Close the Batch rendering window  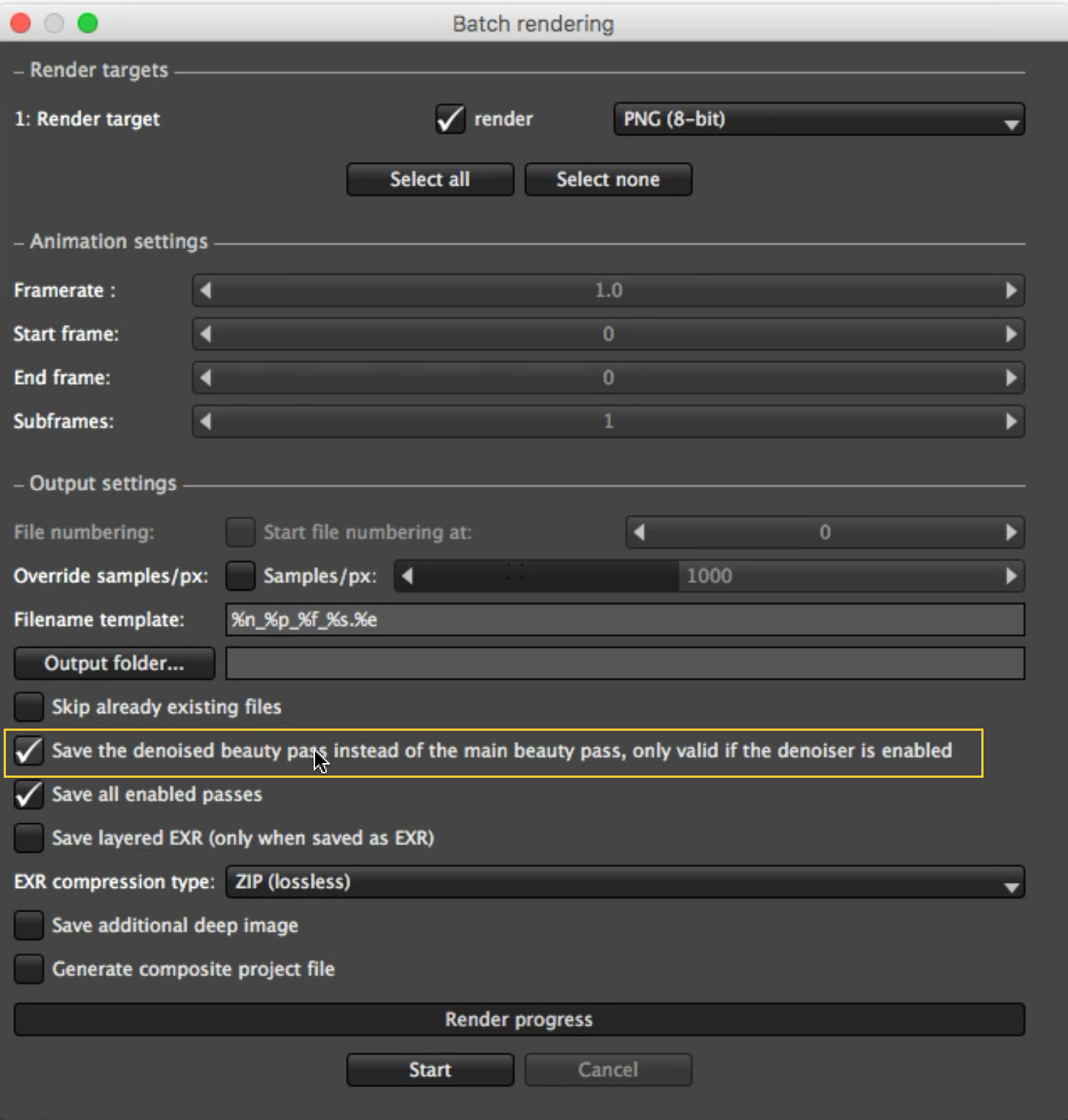[21, 24]
